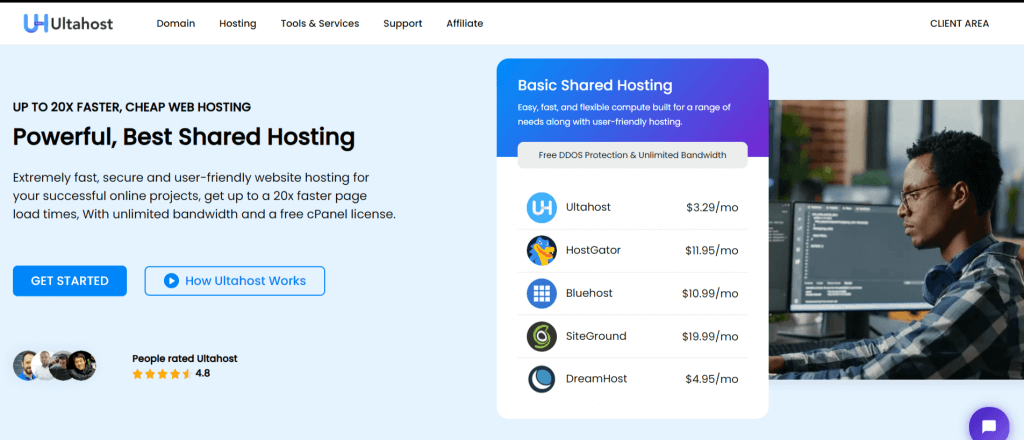The image size is (1024, 440).
Task: Click the Powerful, Best Shared Hosting headline
Action: [184, 138]
